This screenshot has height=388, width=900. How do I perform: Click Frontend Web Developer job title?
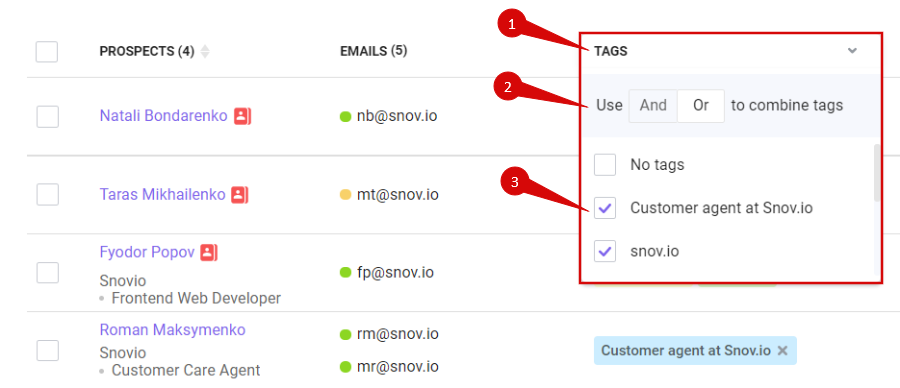196,298
